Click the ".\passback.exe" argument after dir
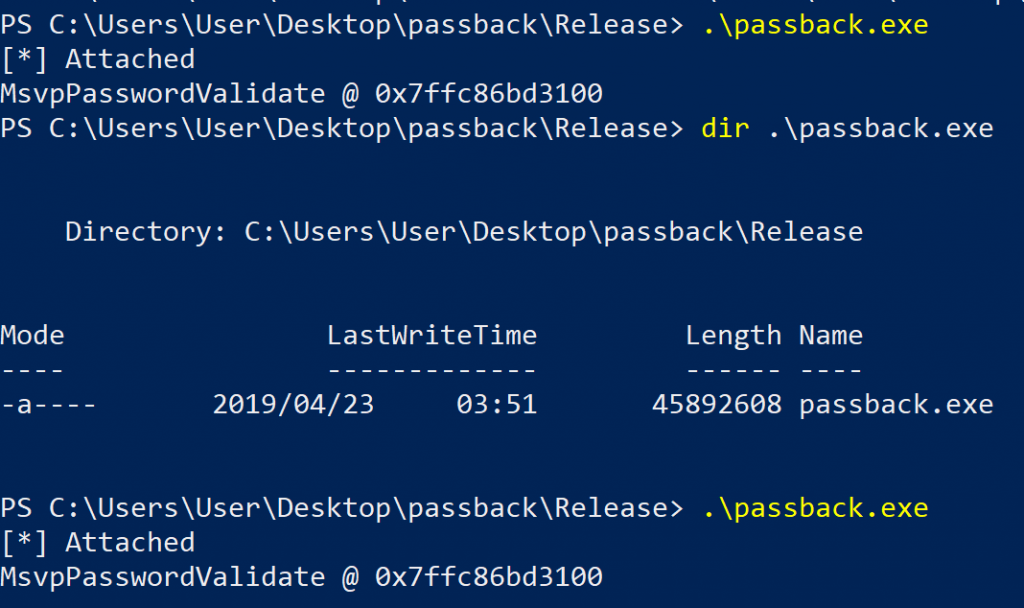The width and height of the screenshot is (1024, 608). pyautogui.click(x=880, y=129)
